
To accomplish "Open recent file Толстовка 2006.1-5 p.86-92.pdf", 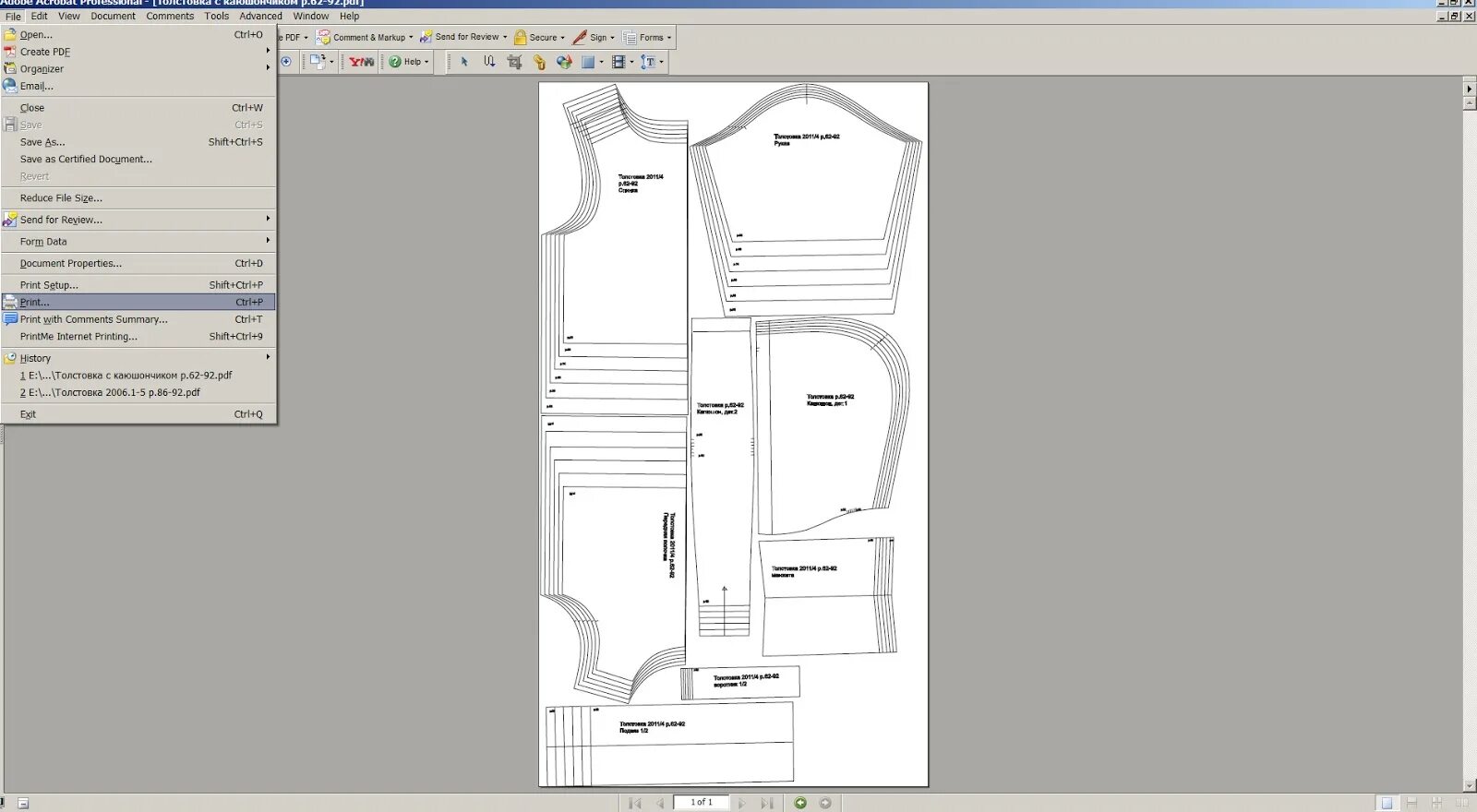I will pos(138,392).
